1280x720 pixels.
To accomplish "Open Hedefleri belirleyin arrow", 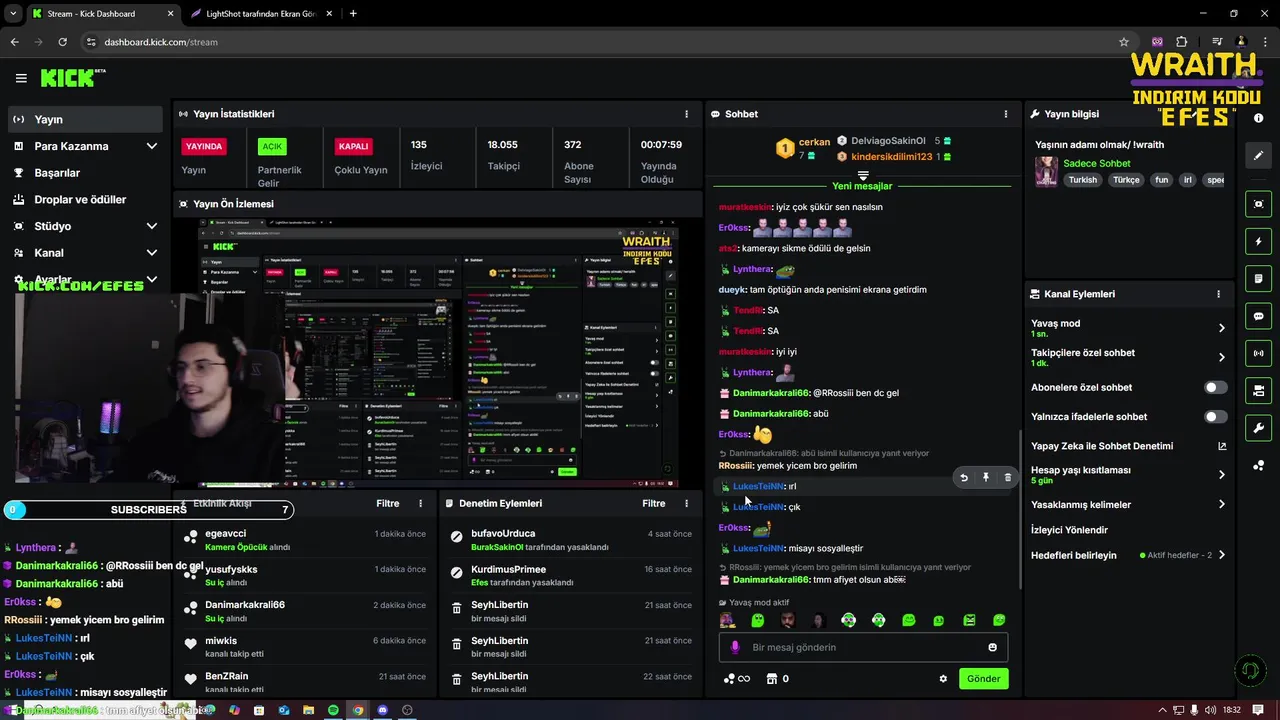I will [x=1222, y=555].
